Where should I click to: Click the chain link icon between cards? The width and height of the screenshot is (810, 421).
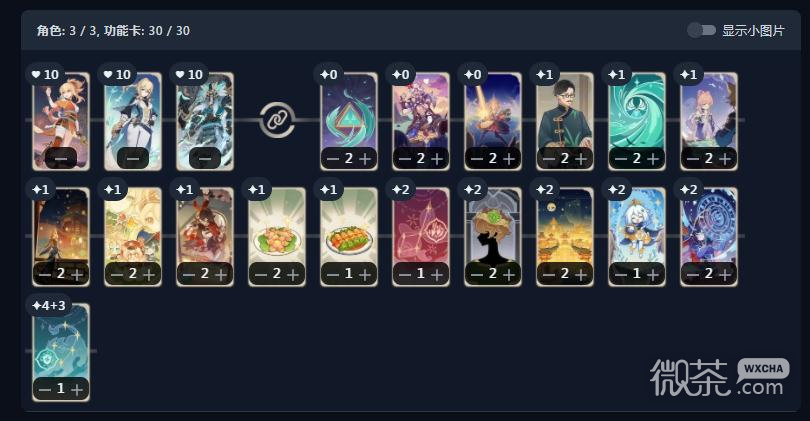tap(277, 120)
